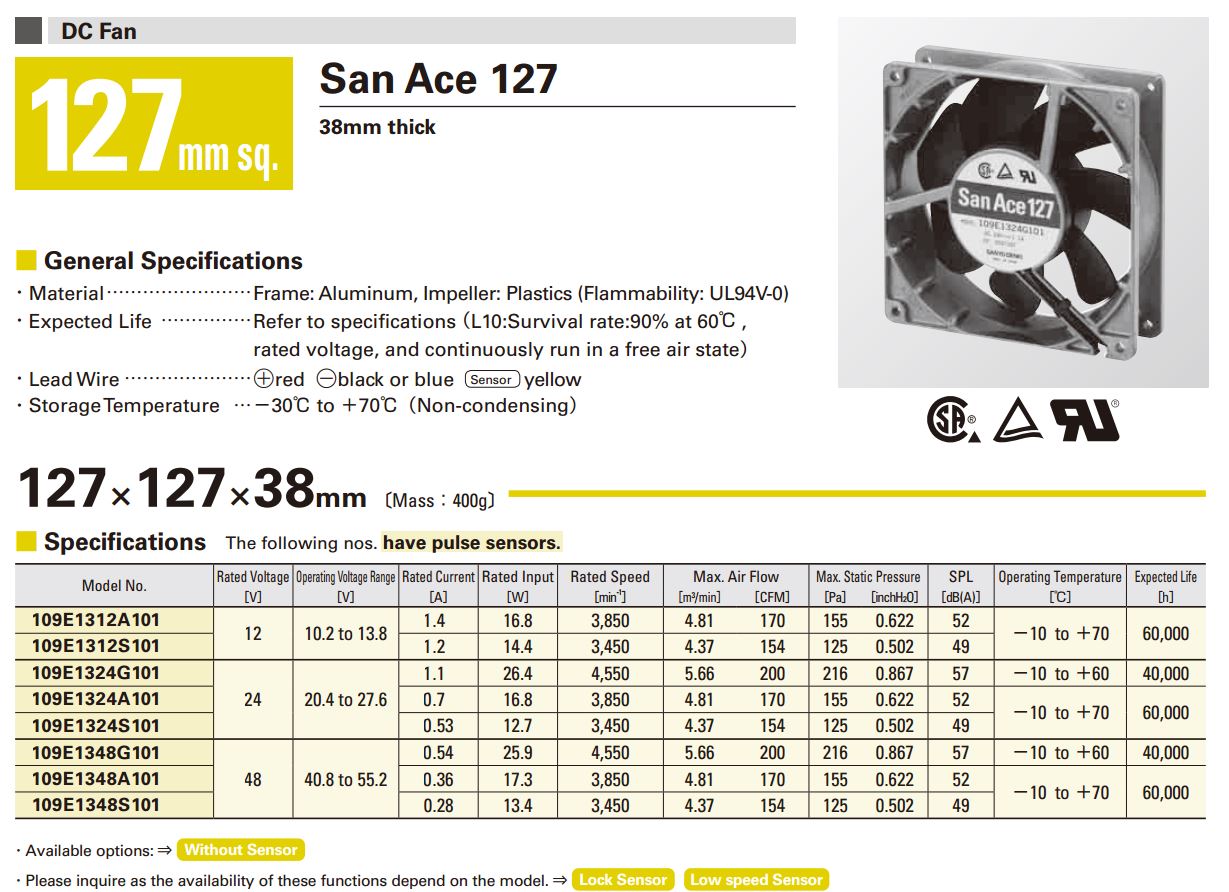Click the San Ace 127 fan photo

click(1023, 203)
